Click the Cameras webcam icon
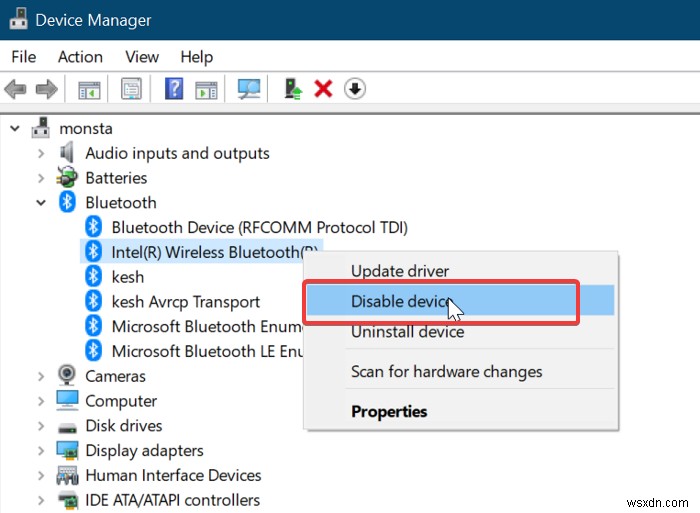The width and height of the screenshot is (700, 513). 67,375
